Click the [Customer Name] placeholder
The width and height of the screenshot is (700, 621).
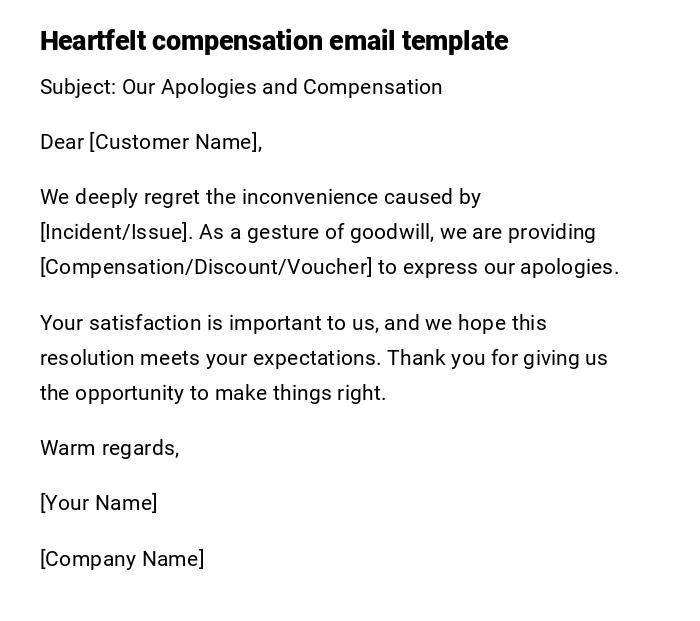coord(174,142)
